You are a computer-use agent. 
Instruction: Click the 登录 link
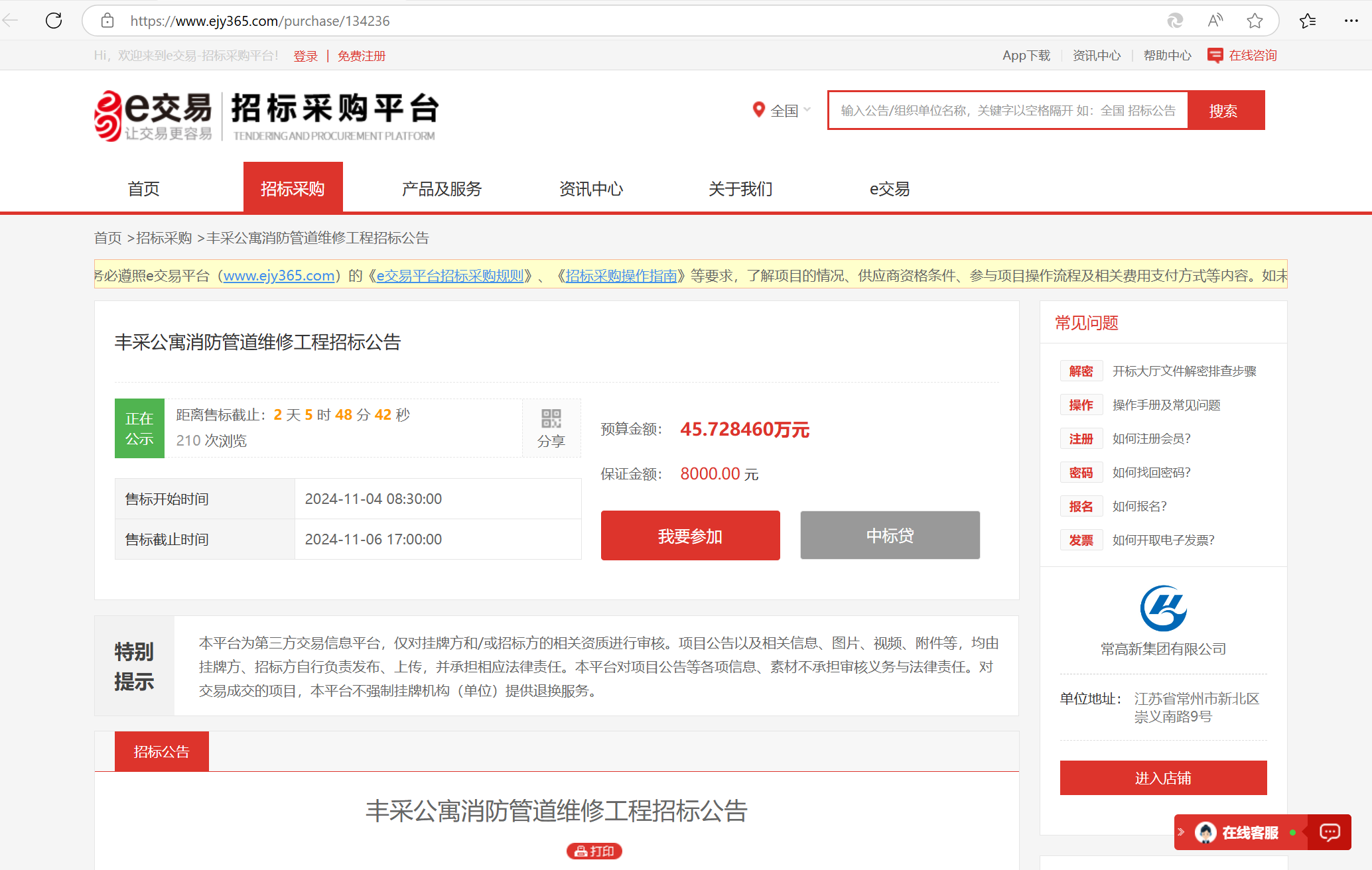coord(305,56)
